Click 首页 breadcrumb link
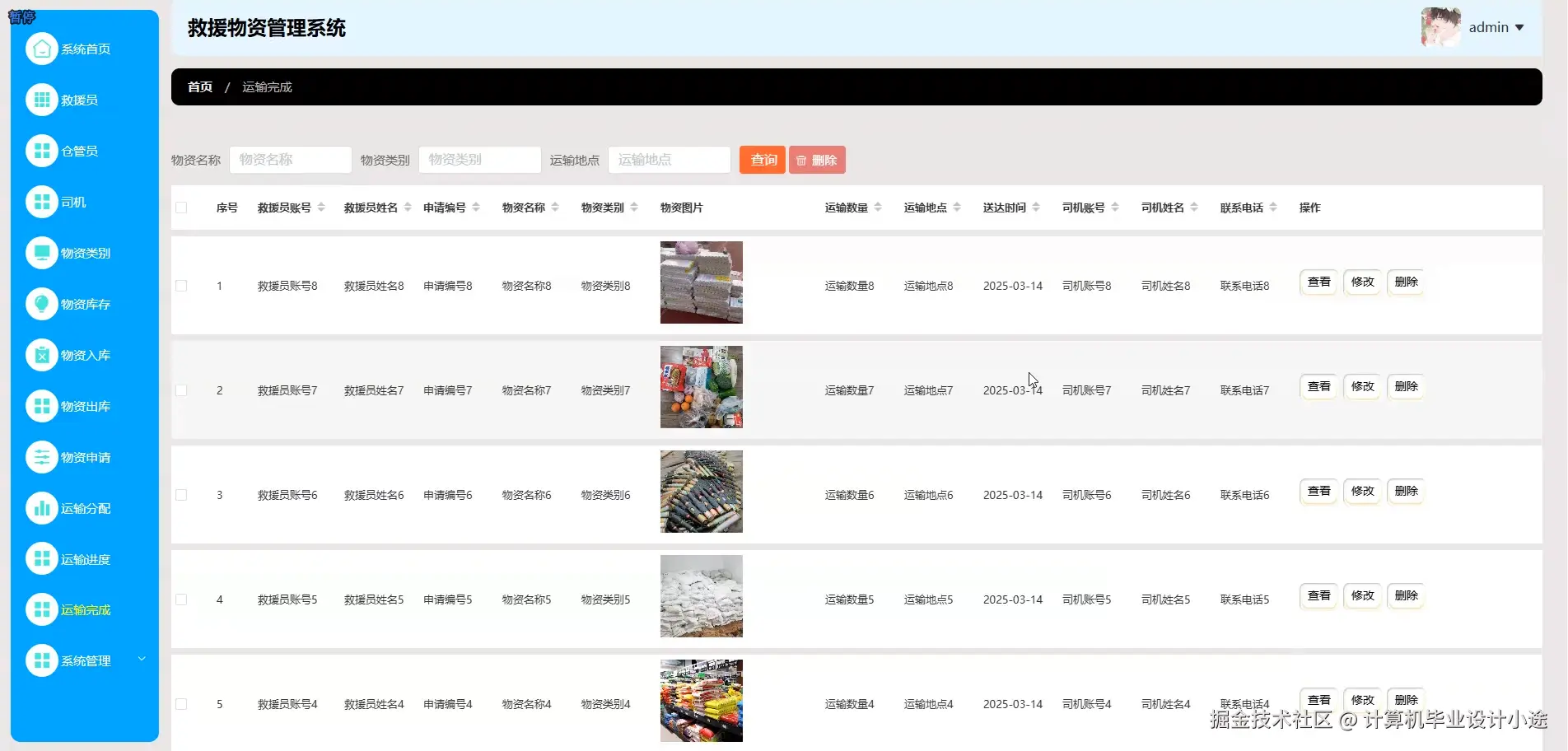Image resolution: width=1568 pixels, height=751 pixels. pos(200,87)
